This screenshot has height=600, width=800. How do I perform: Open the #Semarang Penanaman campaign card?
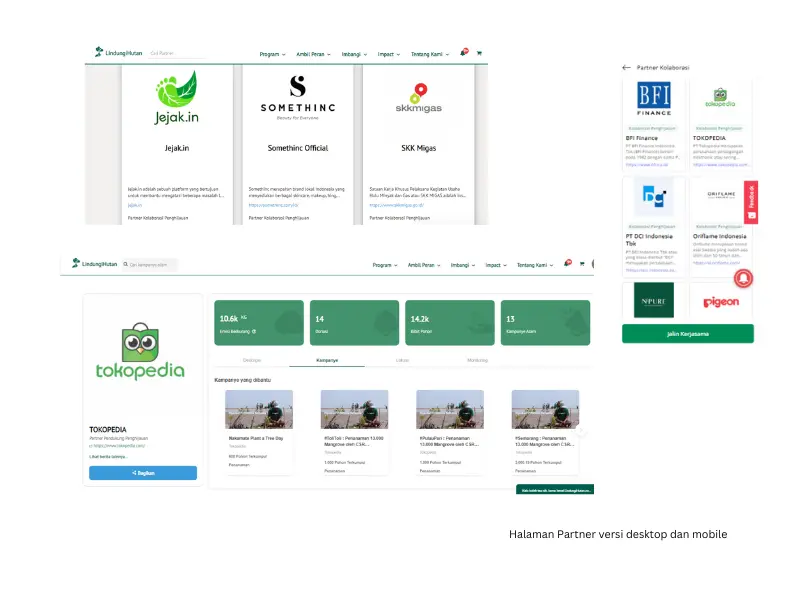(x=545, y=432)
